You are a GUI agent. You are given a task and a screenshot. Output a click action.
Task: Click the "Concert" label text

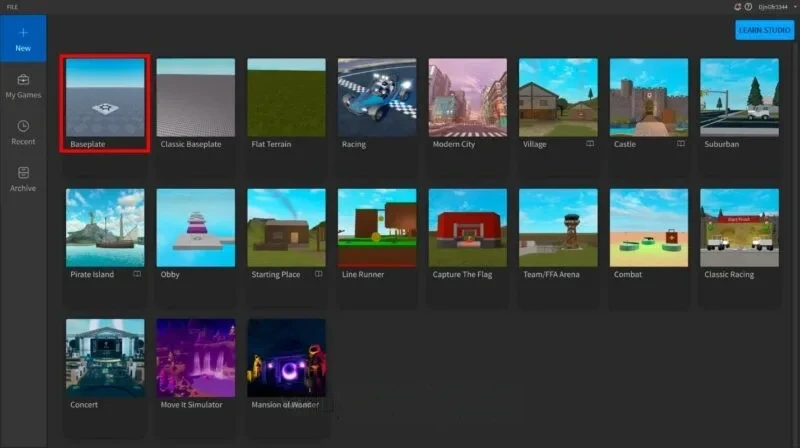tap(84, 405)
